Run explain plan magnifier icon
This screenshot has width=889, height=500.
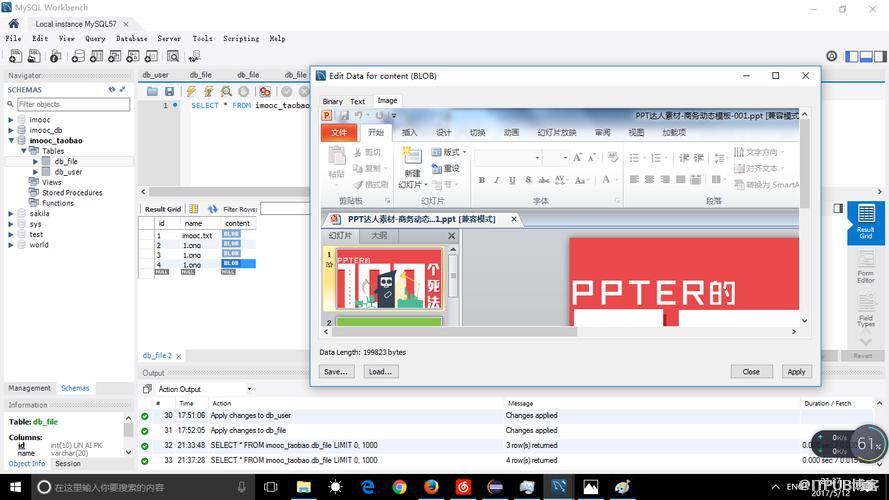[x=226, y=91]
